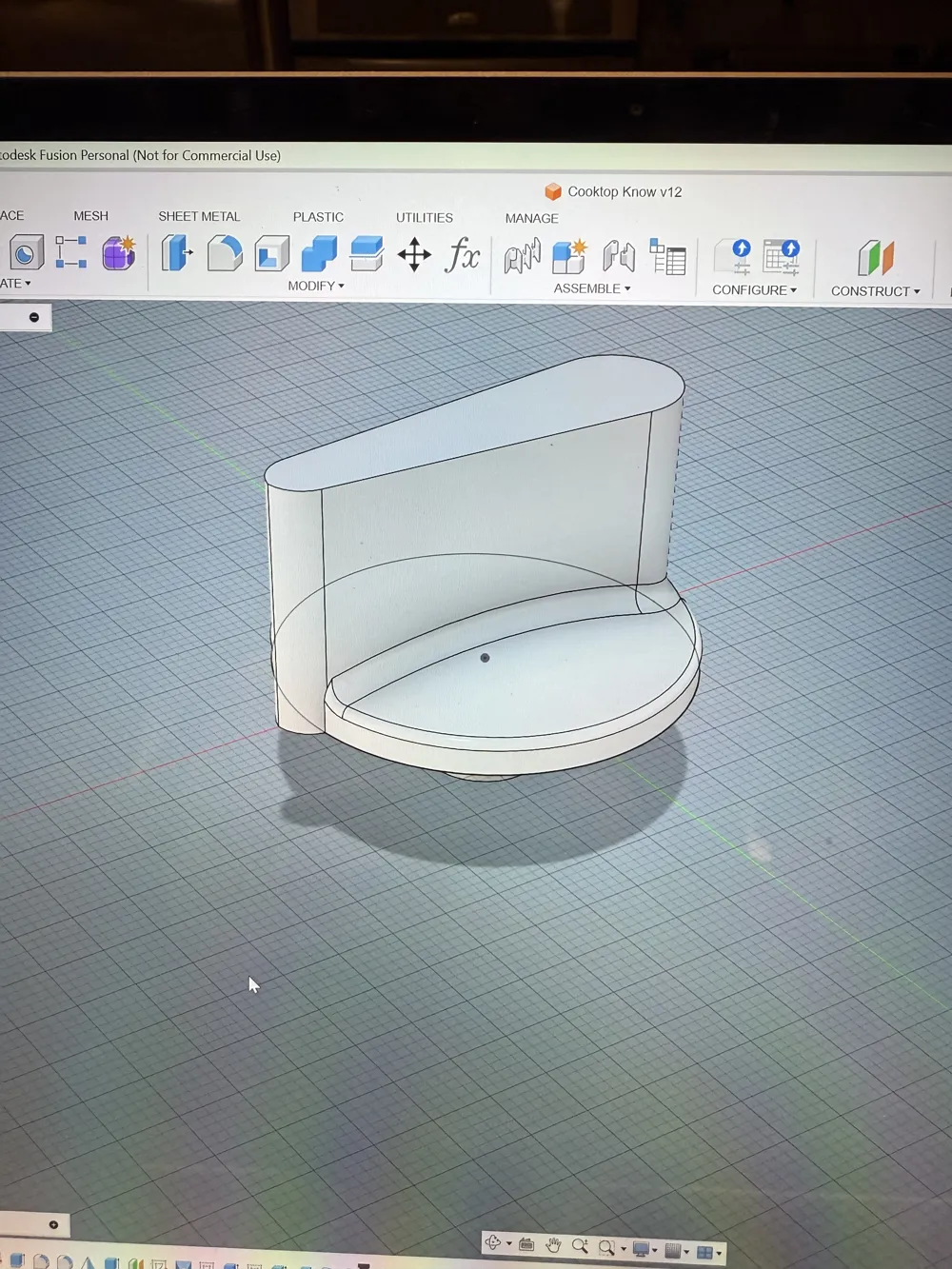This screenshot has height=1269, width=952.
Task: Switch to the SHEET METAL tab
Action: (199, 217)
